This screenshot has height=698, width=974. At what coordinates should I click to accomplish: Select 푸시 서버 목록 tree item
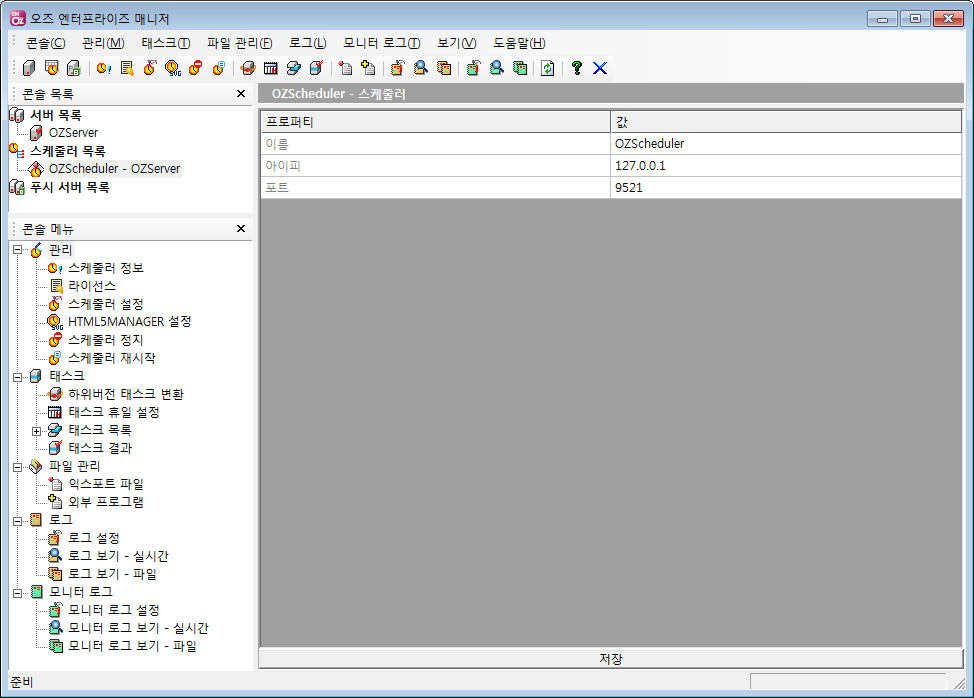[70, 187]
